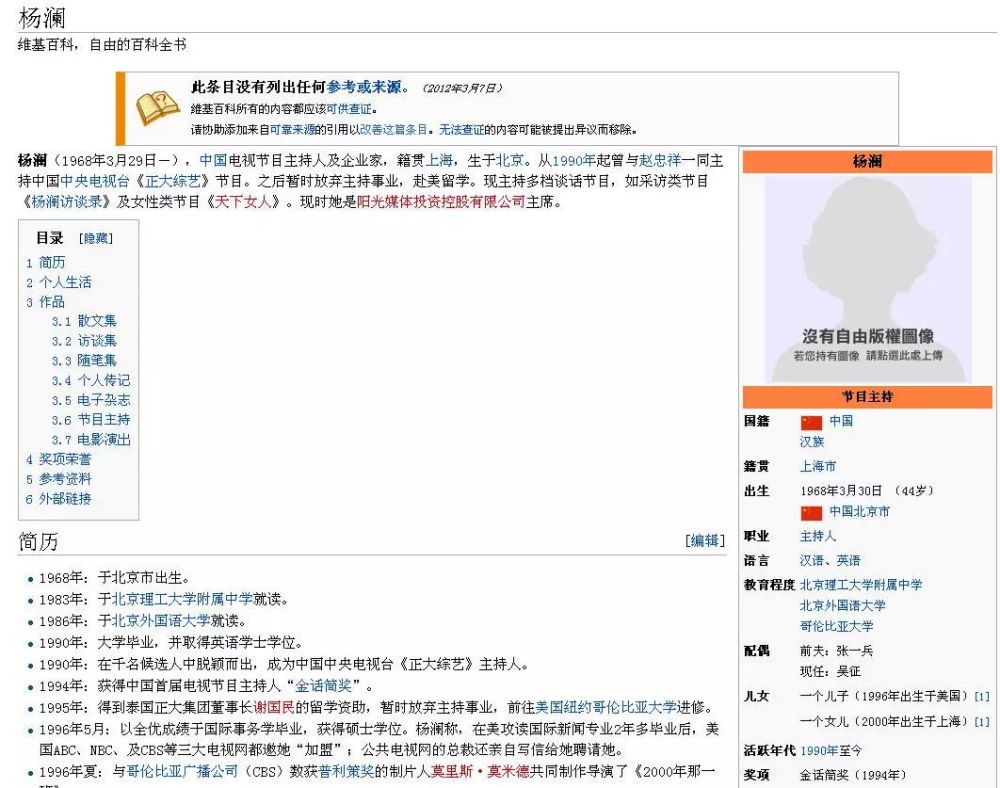Open 3.6 节目主持 contents entry
The width and height of the screenshot is (1000, 788).
point(91,420)
